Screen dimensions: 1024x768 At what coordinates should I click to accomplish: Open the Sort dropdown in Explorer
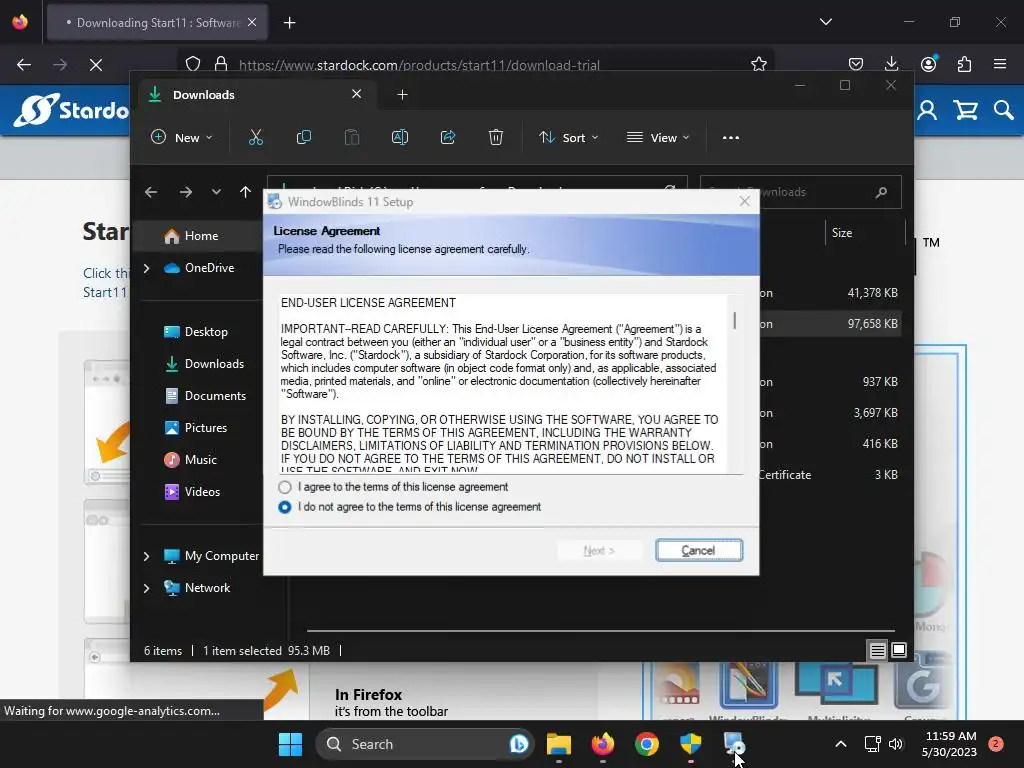point(568,138)
